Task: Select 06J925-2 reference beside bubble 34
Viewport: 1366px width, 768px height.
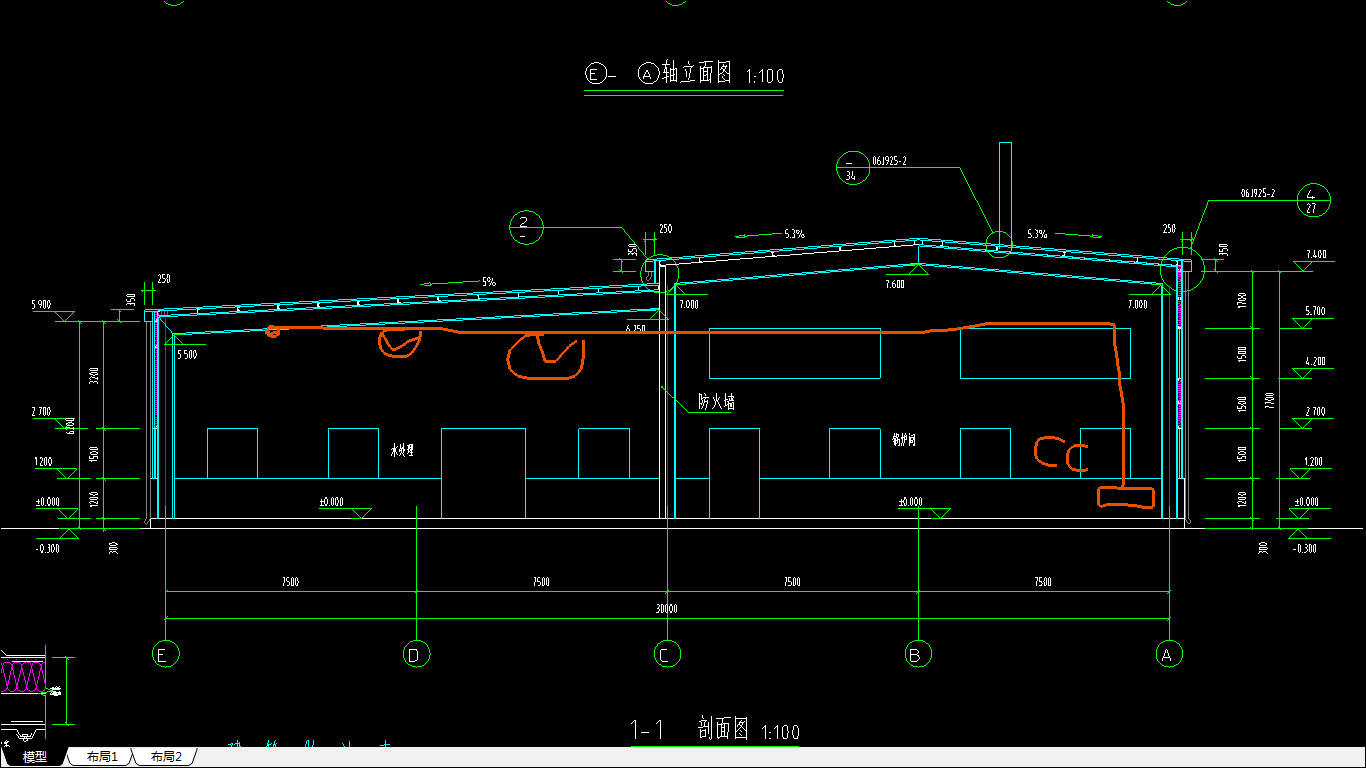Action: point(889,161)
